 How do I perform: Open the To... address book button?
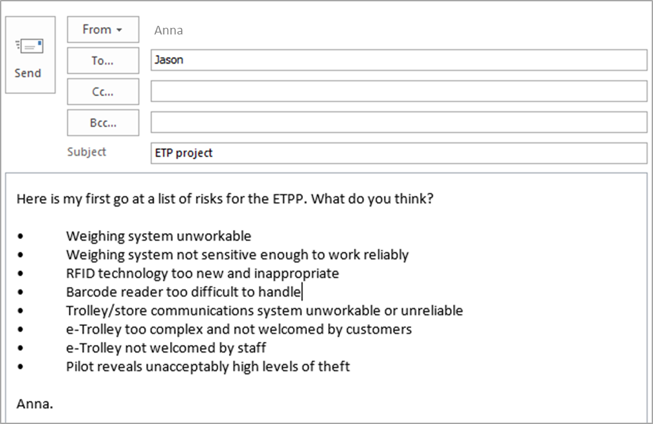click(x=103, y=61)
